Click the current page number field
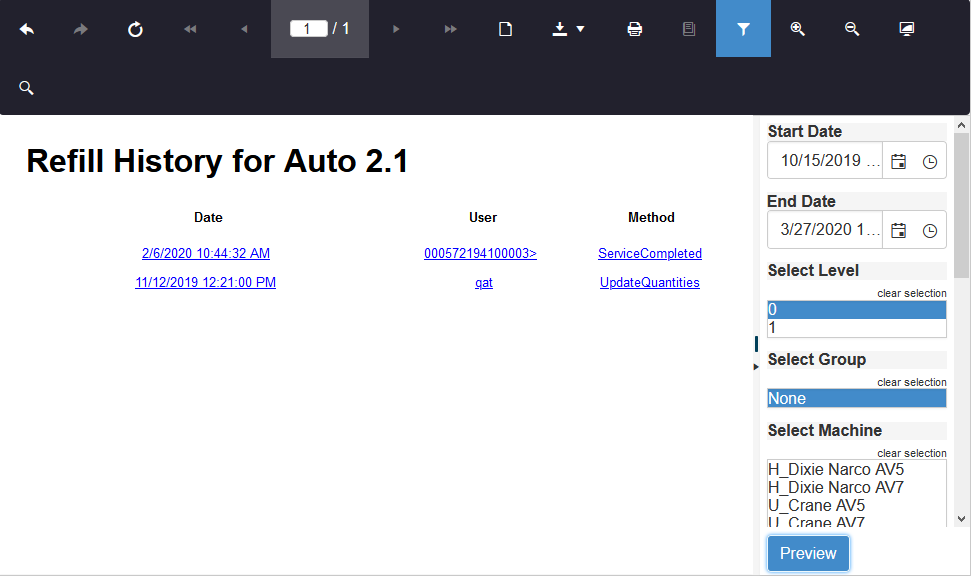The width and height of the screenshot is (971, 579). click(x=308, y=28)
